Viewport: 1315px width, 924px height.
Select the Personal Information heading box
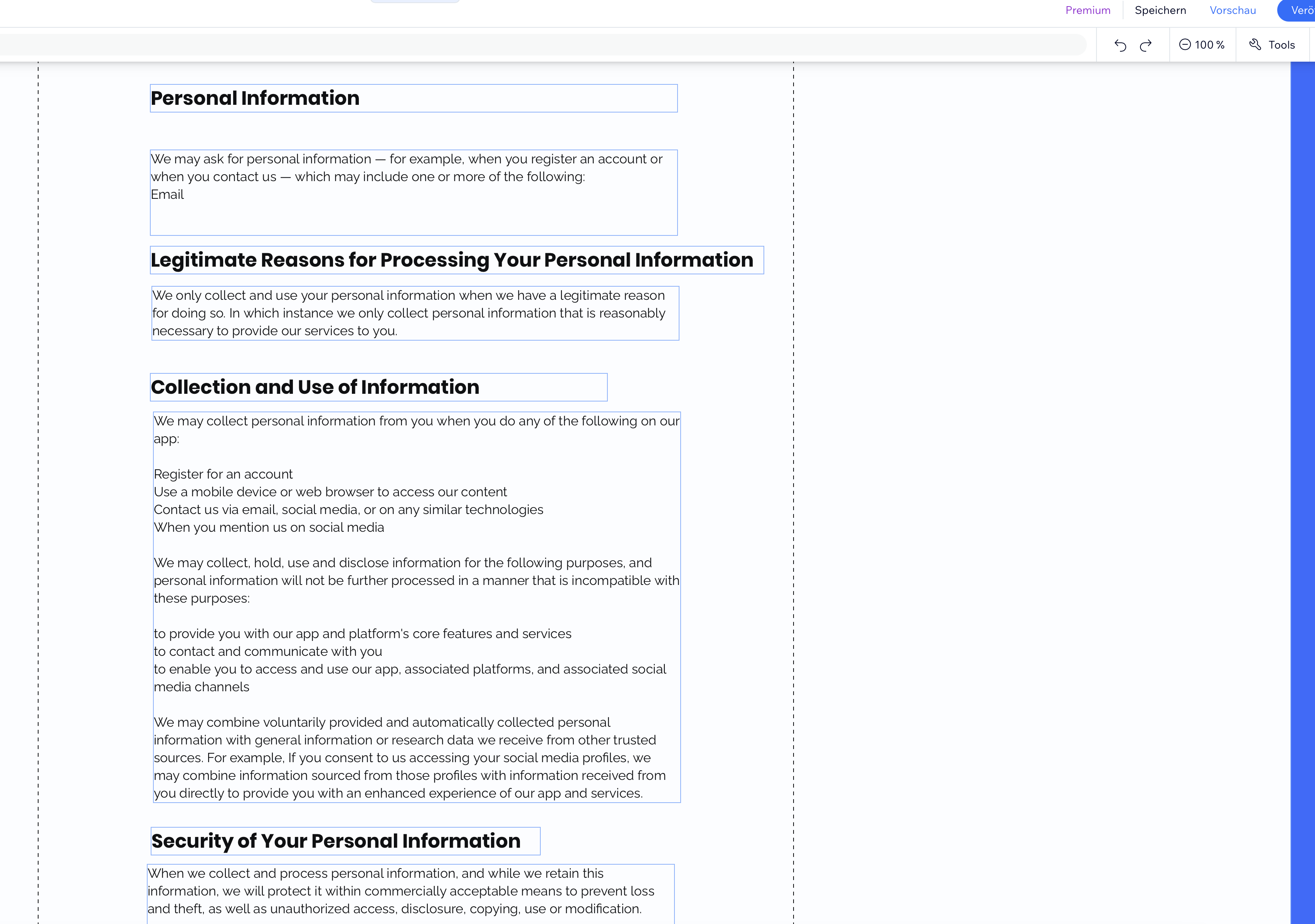255,99
